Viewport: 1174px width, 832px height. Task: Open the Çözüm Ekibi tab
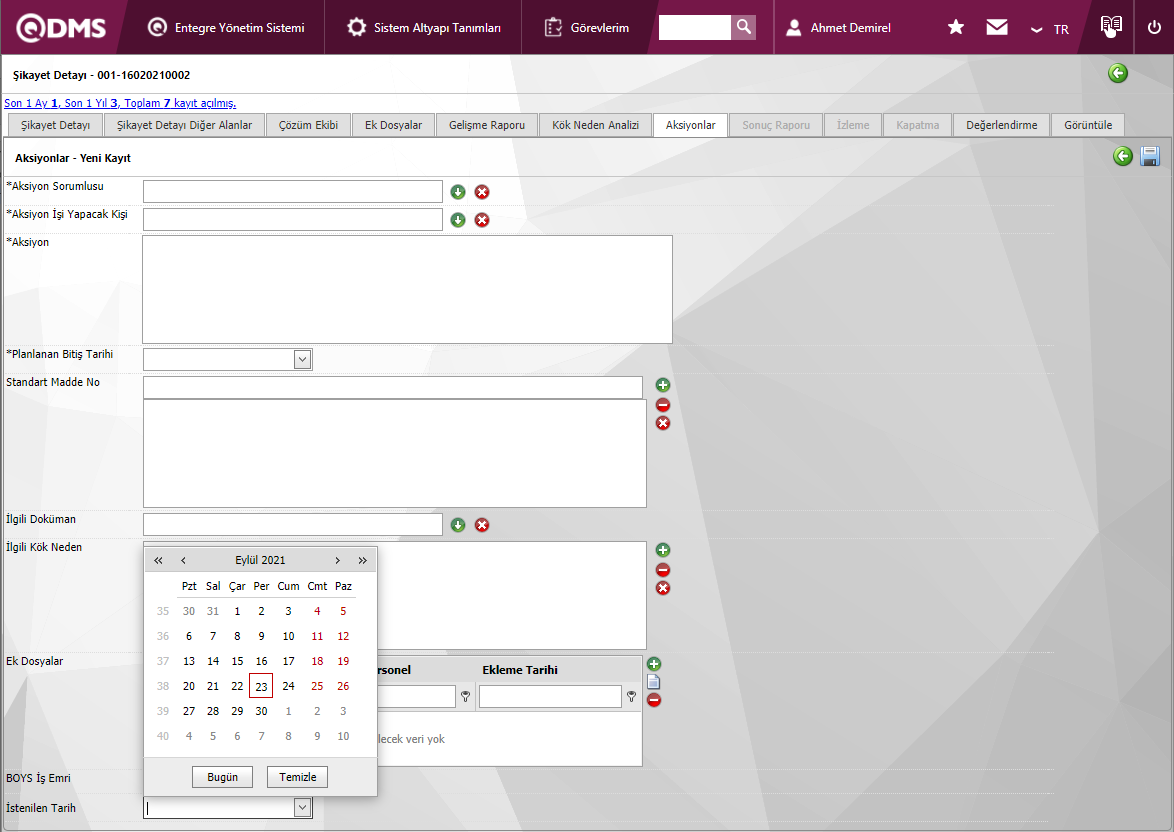(x=309, y=125)
